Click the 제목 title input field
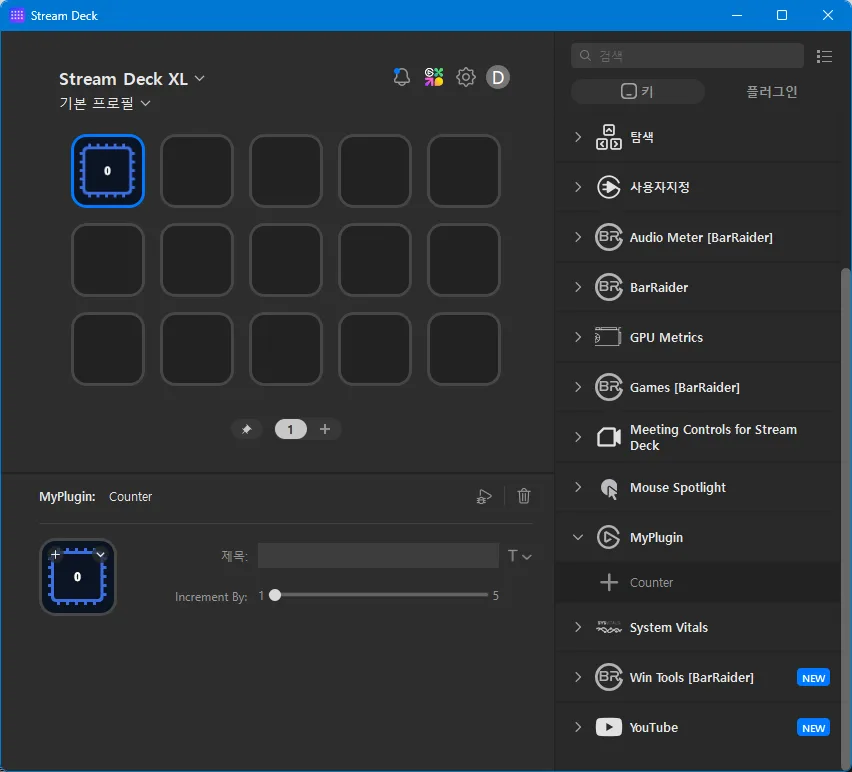 pyautogui.click(x=377, y=556)
